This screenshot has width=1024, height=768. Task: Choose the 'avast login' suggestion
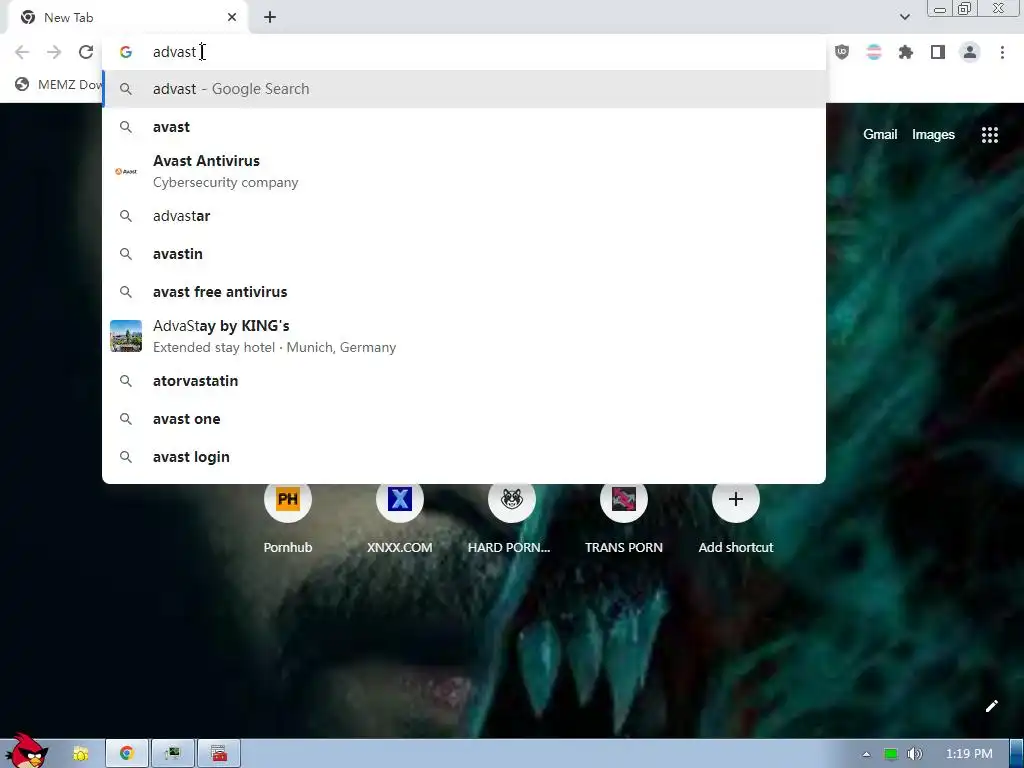[x=464, y=456]
